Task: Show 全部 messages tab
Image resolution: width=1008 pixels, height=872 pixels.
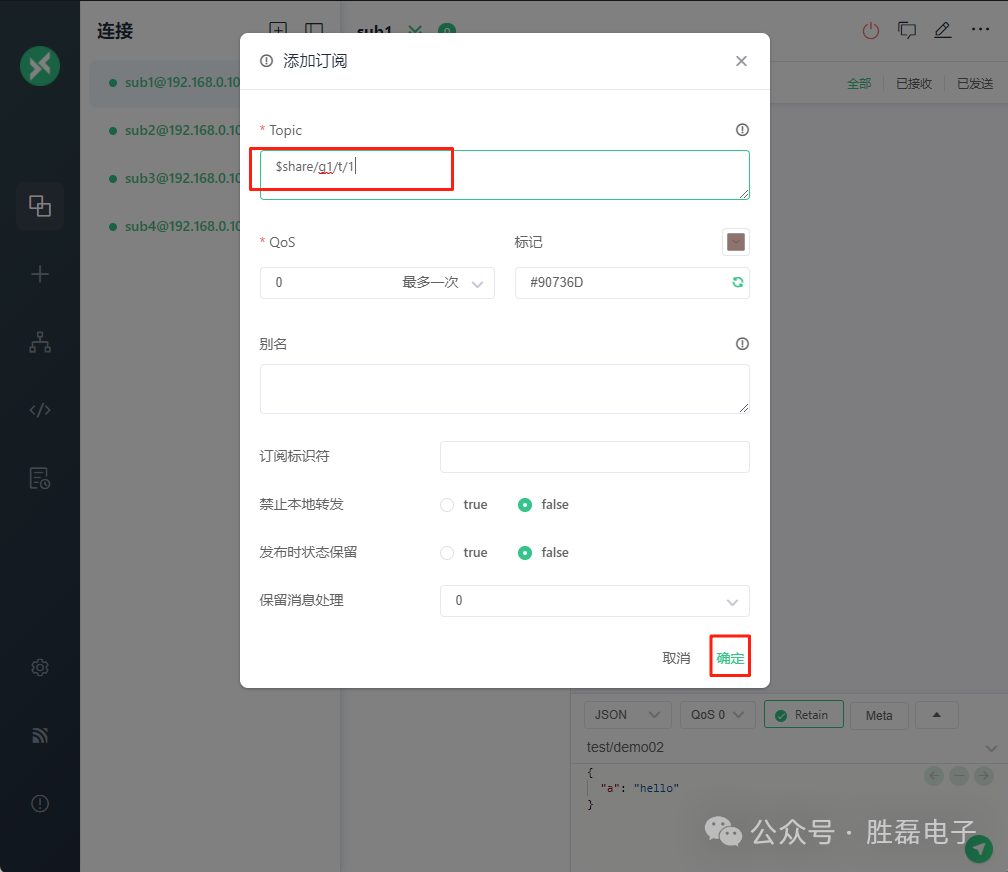Action: (x=859, y=84)
